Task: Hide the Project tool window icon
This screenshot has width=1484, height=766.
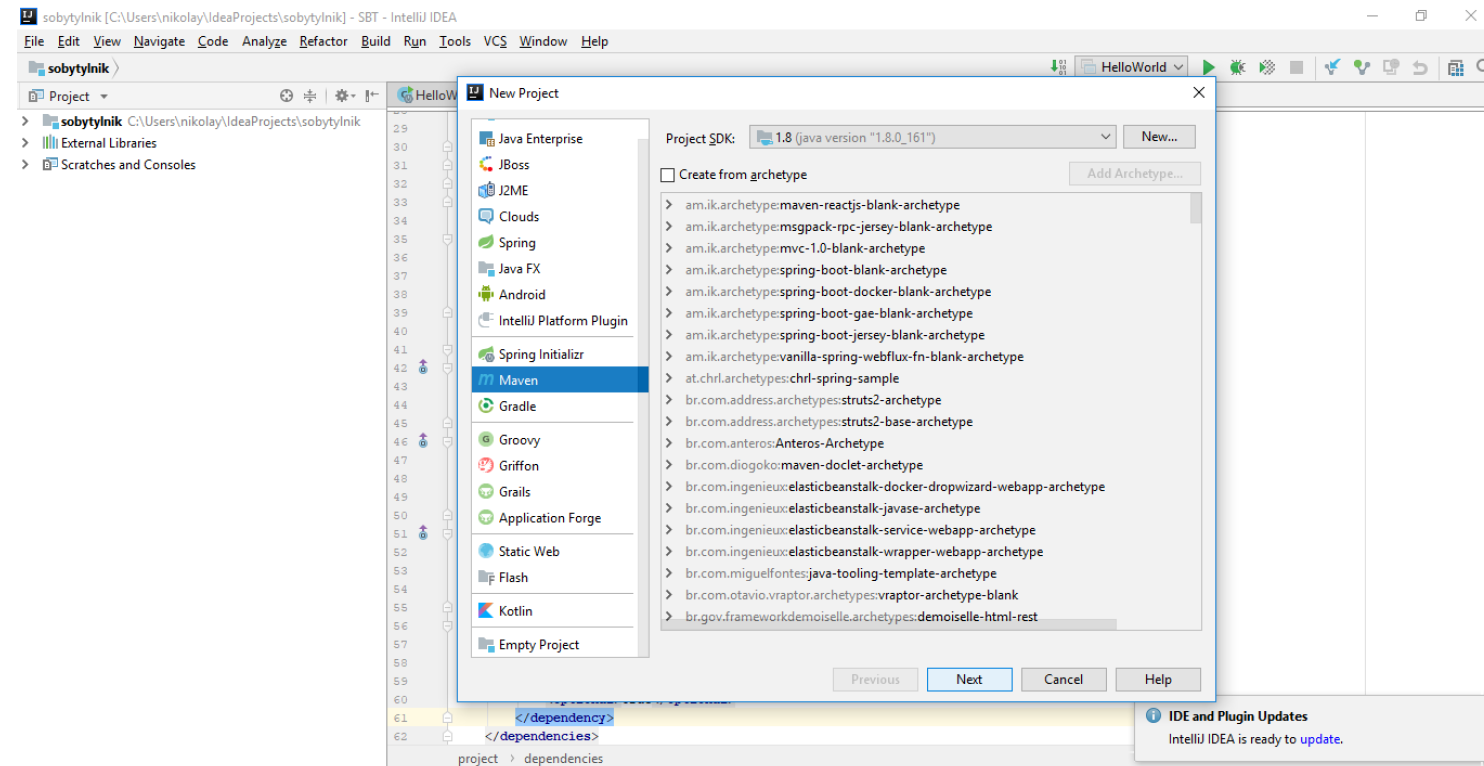Action: 371,96
